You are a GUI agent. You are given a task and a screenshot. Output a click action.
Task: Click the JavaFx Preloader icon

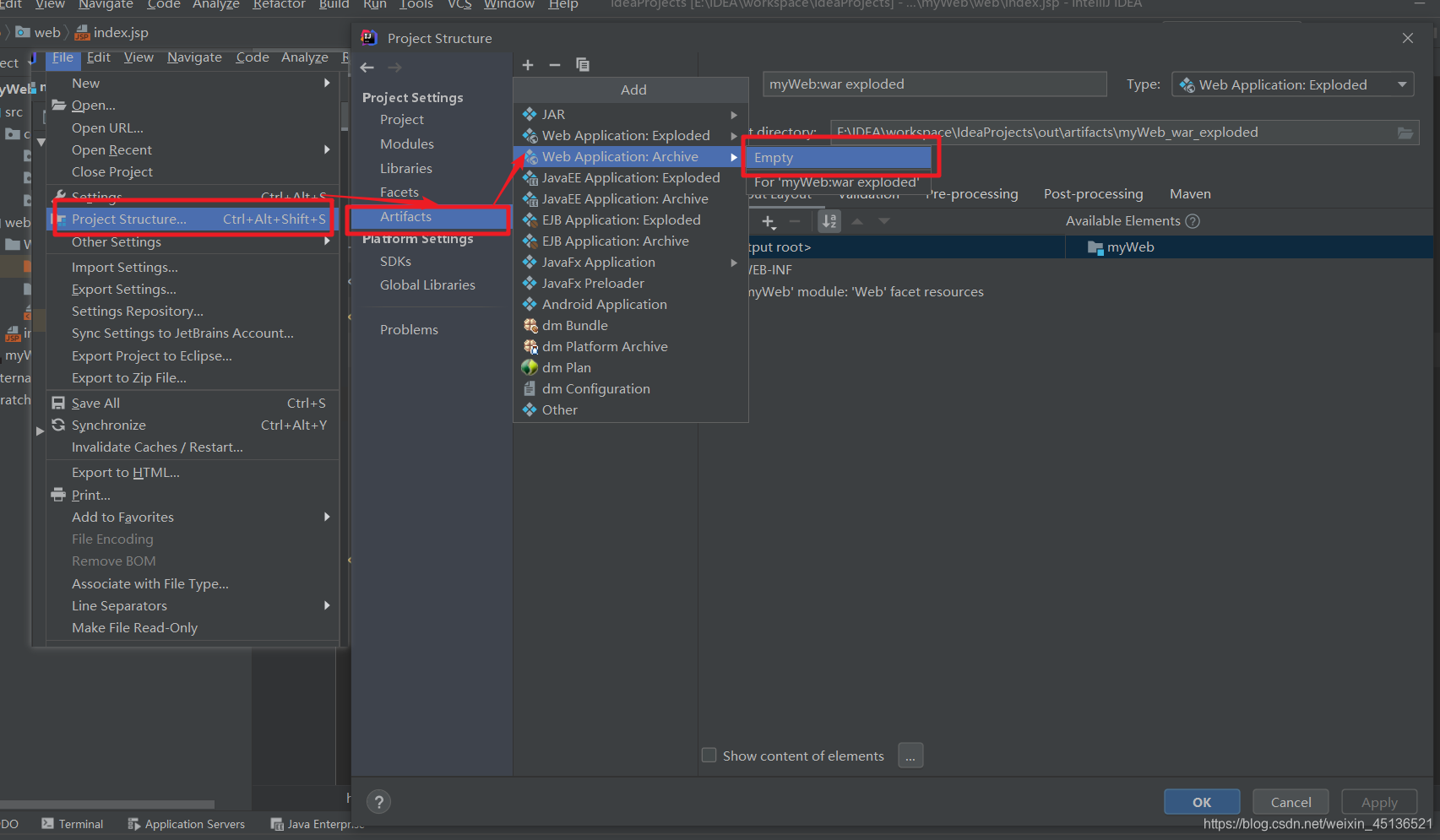point(530,283)
